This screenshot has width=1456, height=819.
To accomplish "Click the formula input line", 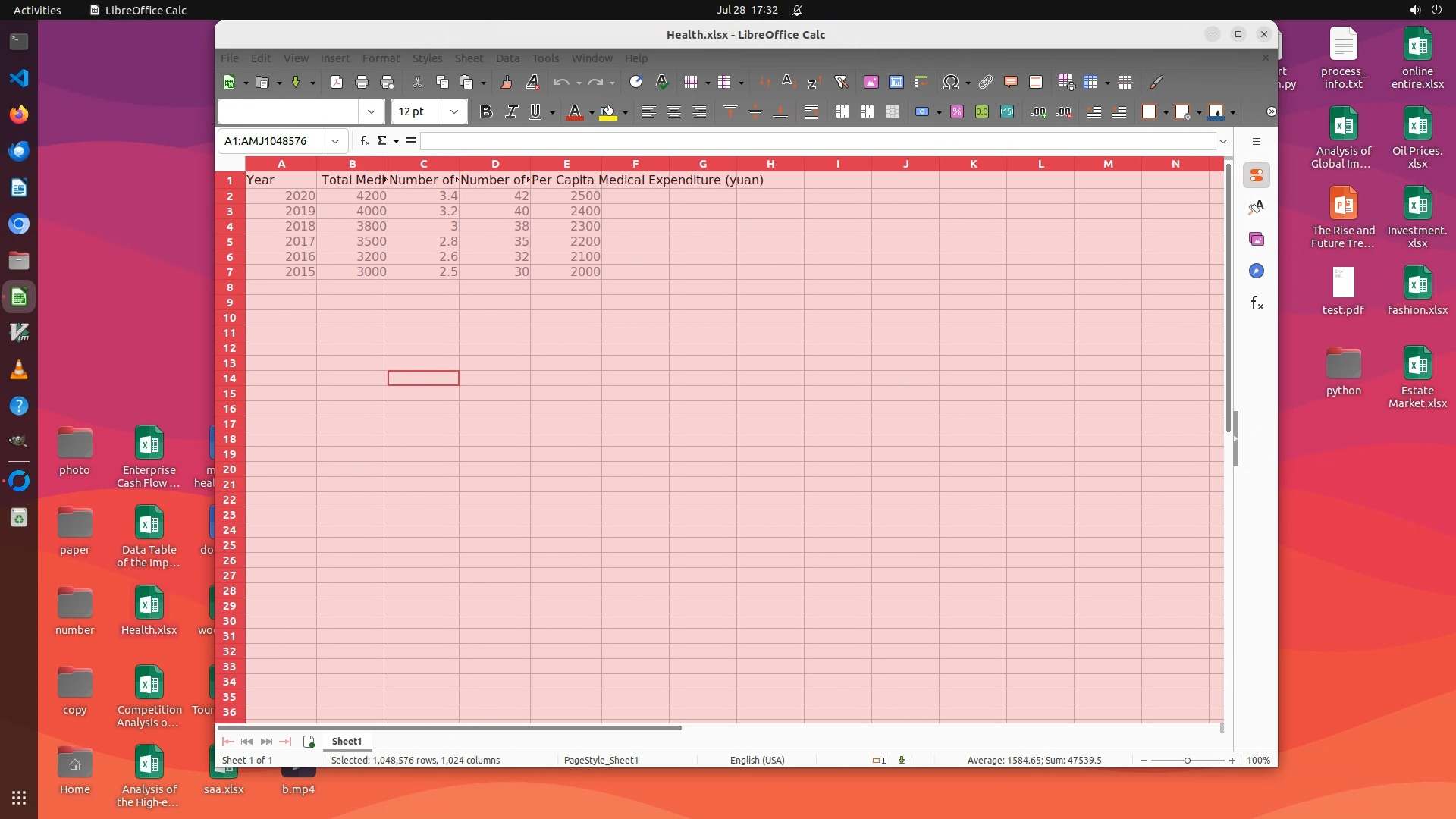I will point(817,141).
